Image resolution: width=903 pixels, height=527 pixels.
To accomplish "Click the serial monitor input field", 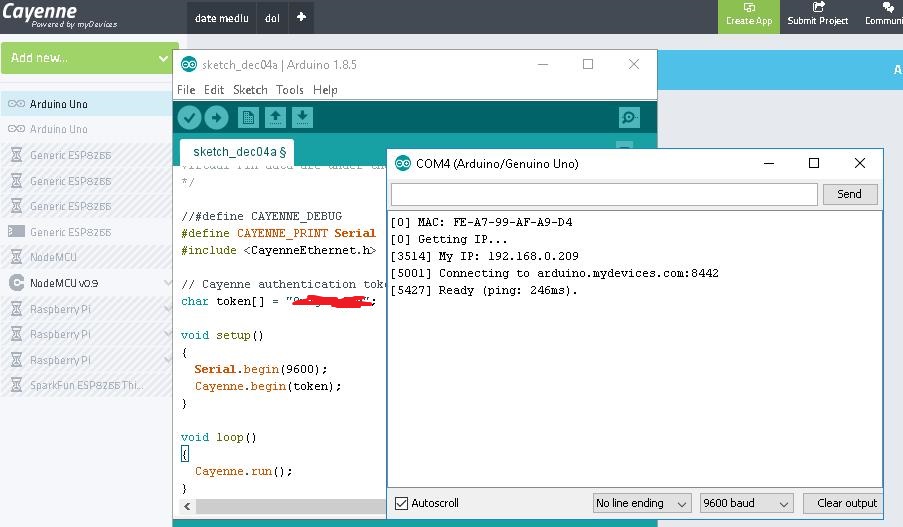I will 604,194.
